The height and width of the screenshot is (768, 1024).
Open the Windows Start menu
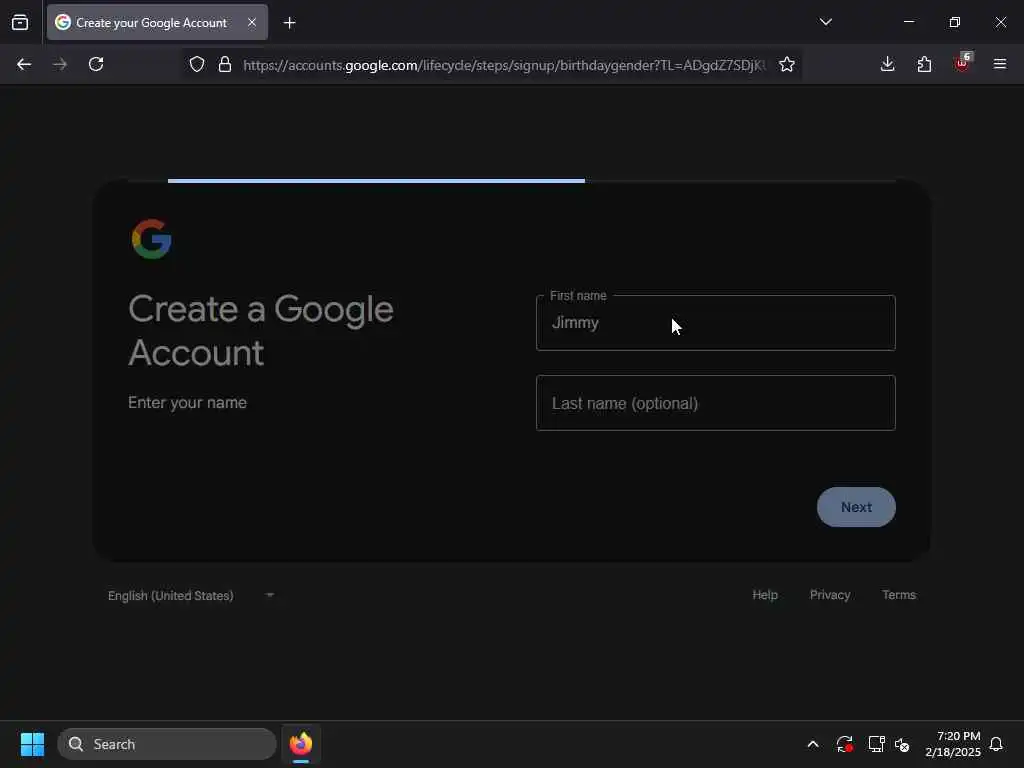click(32, 744)
